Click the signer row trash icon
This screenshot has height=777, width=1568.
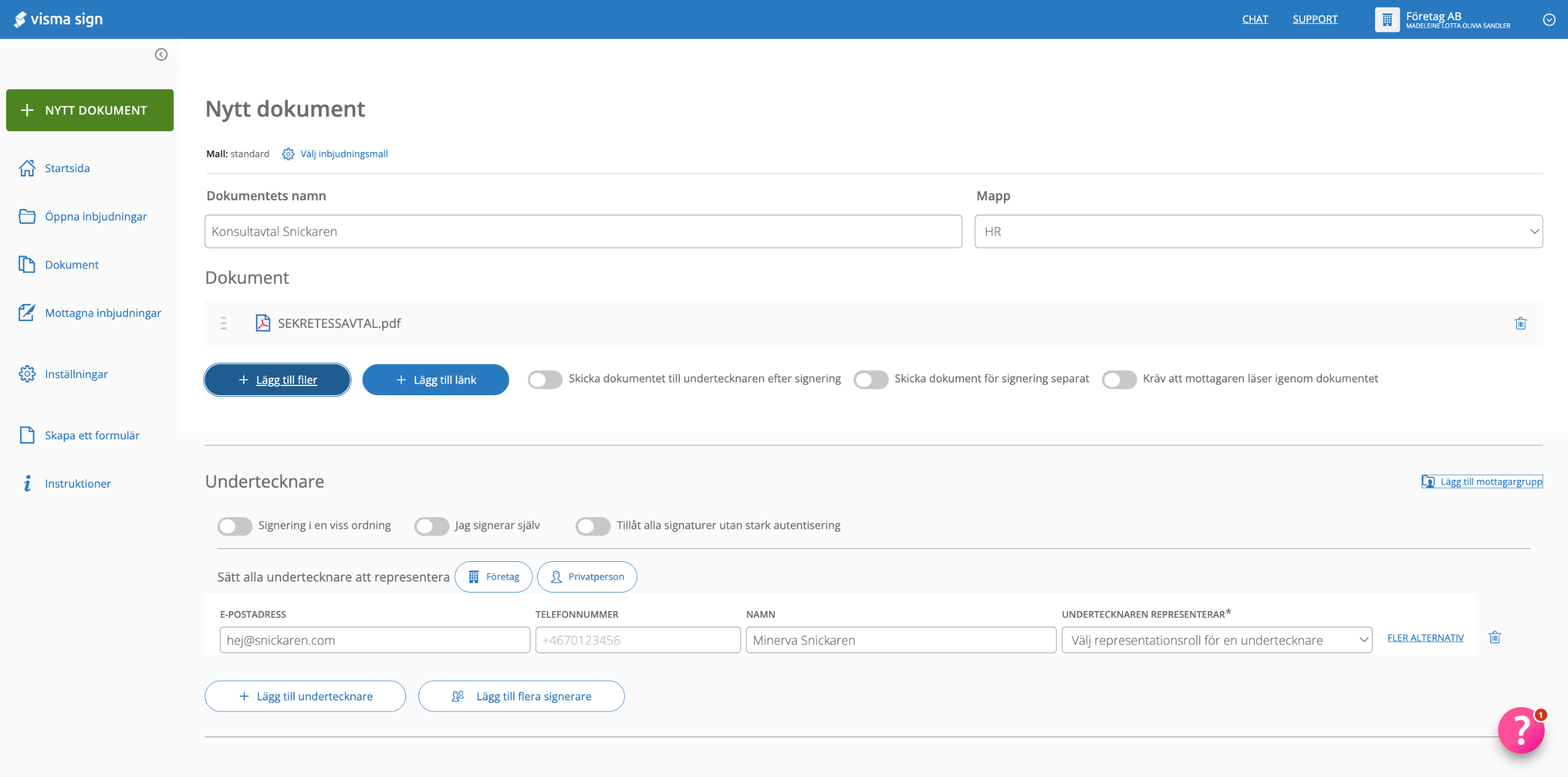(1494, 637)
